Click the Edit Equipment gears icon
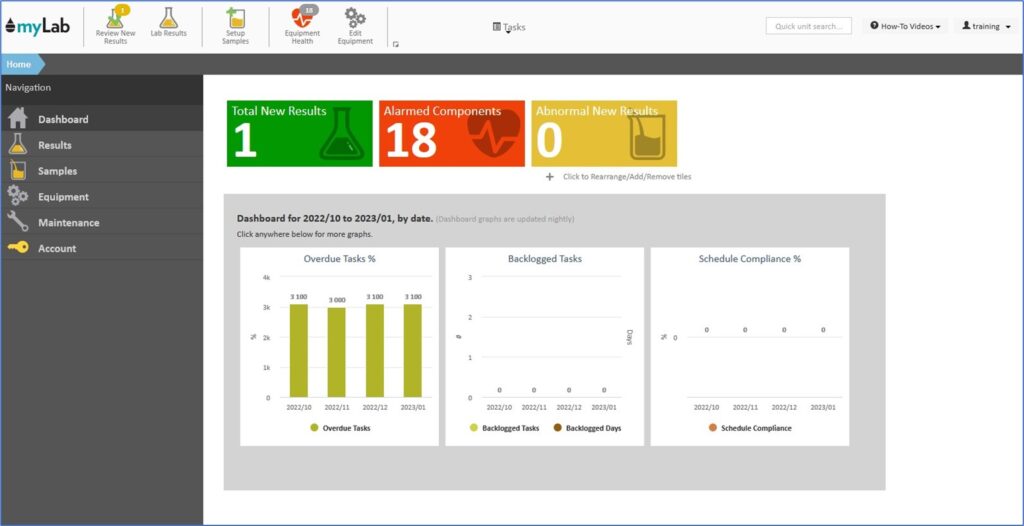The width and height of the screenshot is (1024, 526). coord(355,18)
